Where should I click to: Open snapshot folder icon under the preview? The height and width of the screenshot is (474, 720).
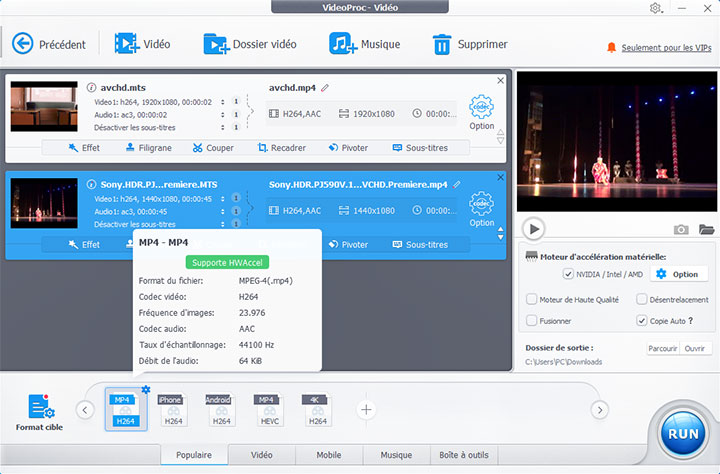(x=706, y=229)
